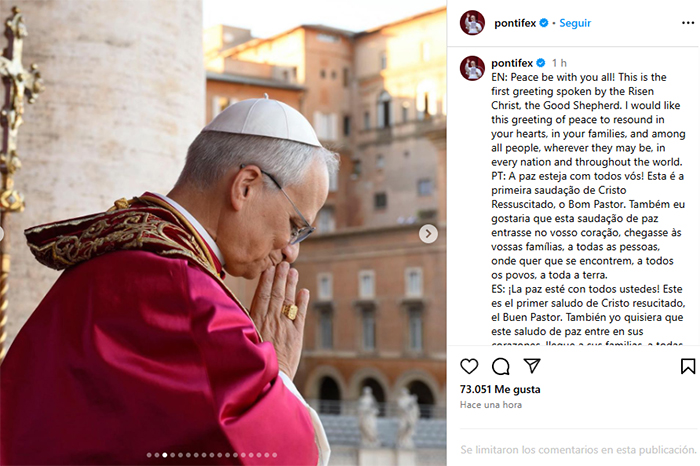Open the pontifex username in the caption
The width and height of the screenshot is (700, 466).
coord(512,63)
